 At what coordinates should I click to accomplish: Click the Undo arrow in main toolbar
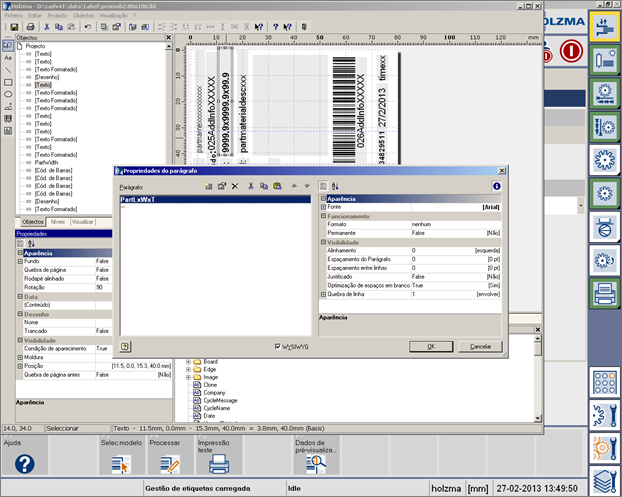pyautogui.click(x=89, y=26)
